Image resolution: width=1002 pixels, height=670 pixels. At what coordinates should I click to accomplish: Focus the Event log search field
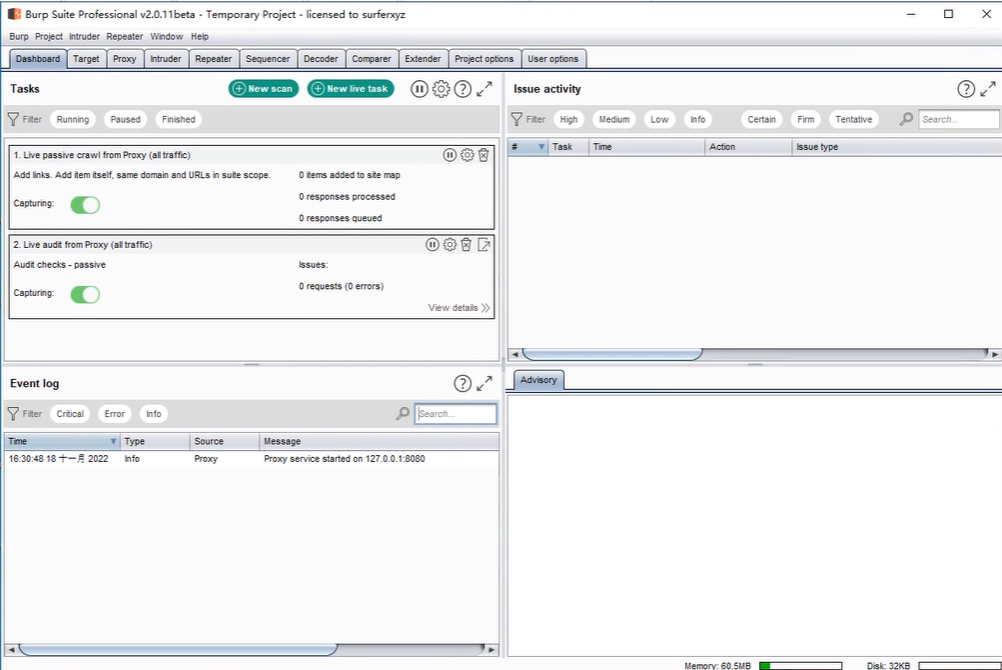pyautogui.click(x=456, y=414)
